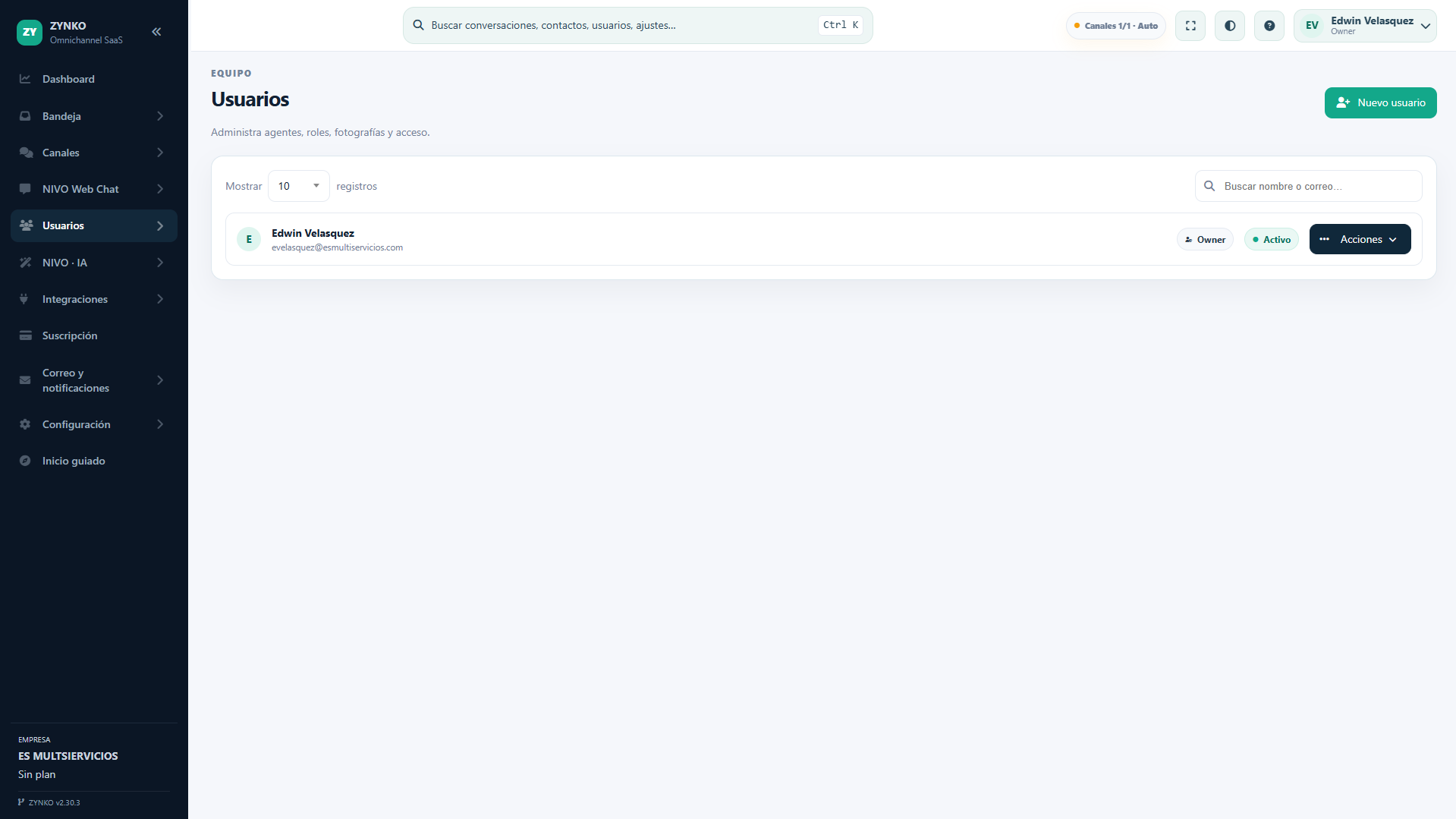Open the records-per-page dropdown showing 10
1456x819 pixels.
tap(299, 186)
